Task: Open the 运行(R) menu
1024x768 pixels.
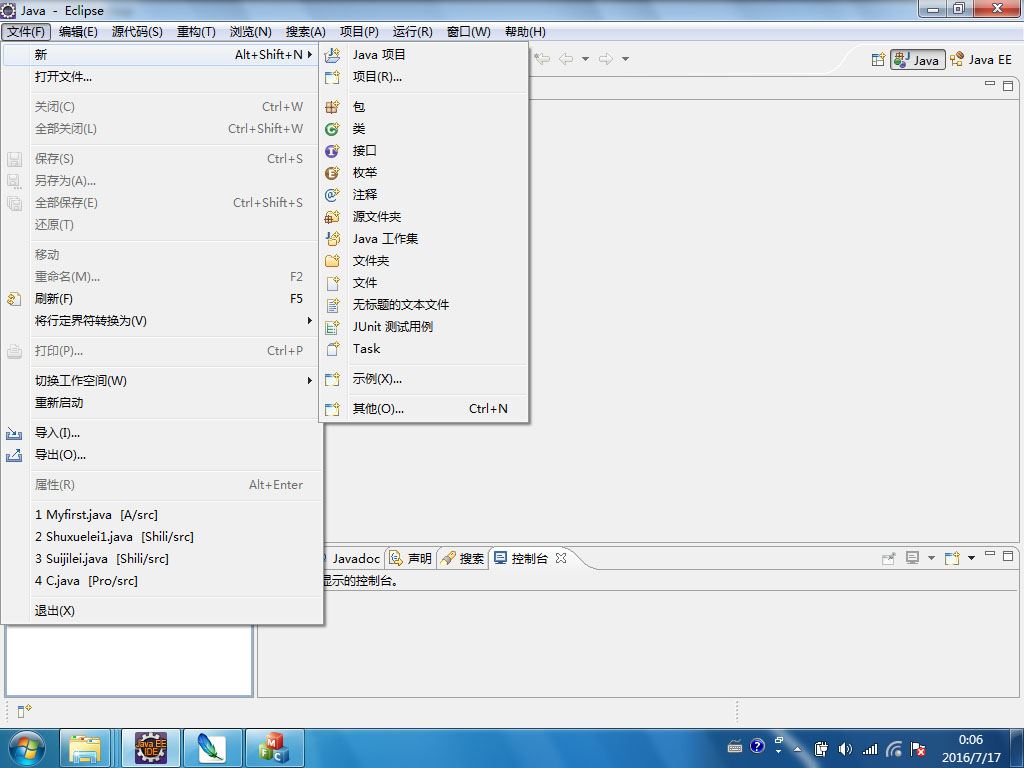Action: coord(413,32)
